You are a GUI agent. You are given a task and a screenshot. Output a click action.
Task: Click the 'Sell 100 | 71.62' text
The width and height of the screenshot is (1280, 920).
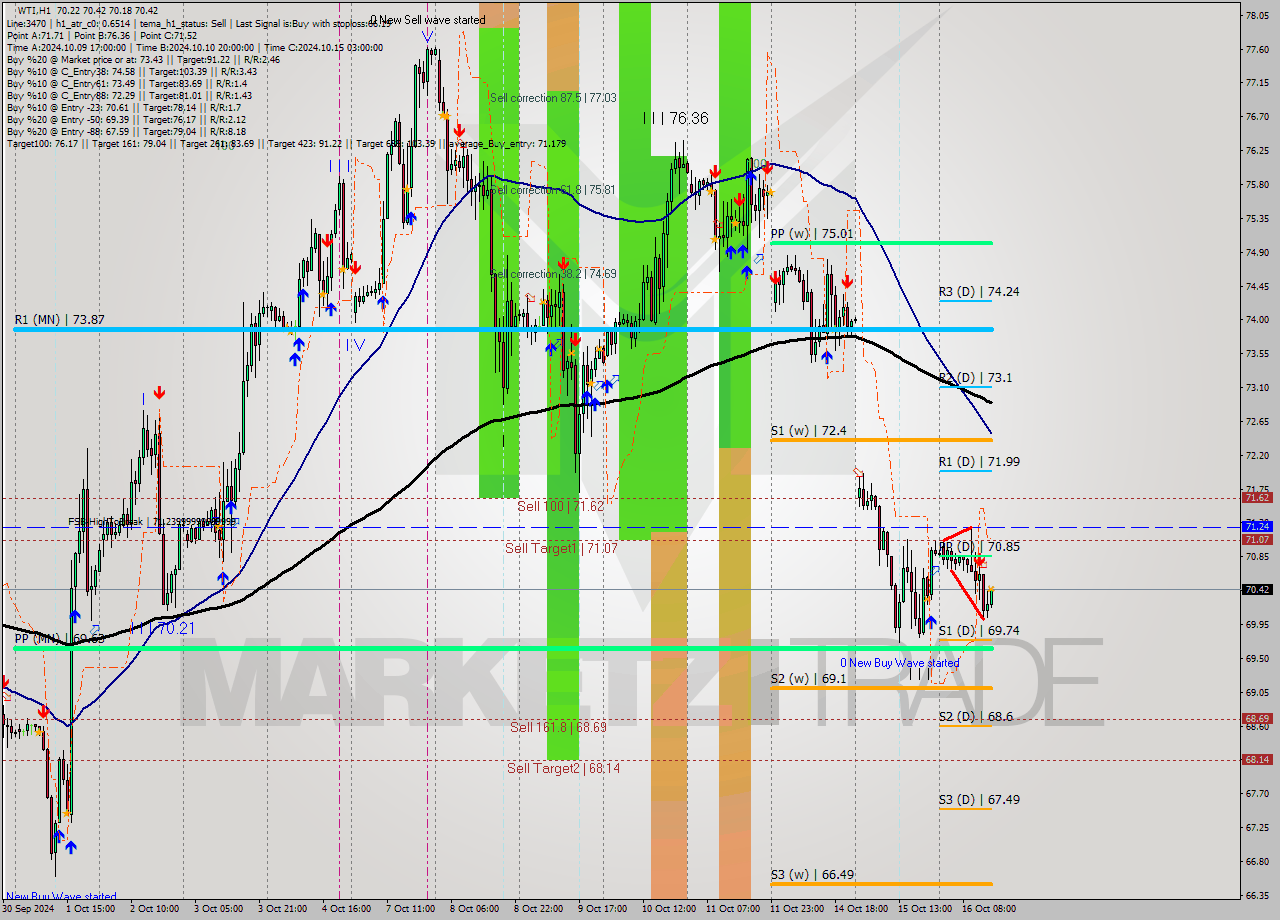pyautogui.click(x=560, y=507)
